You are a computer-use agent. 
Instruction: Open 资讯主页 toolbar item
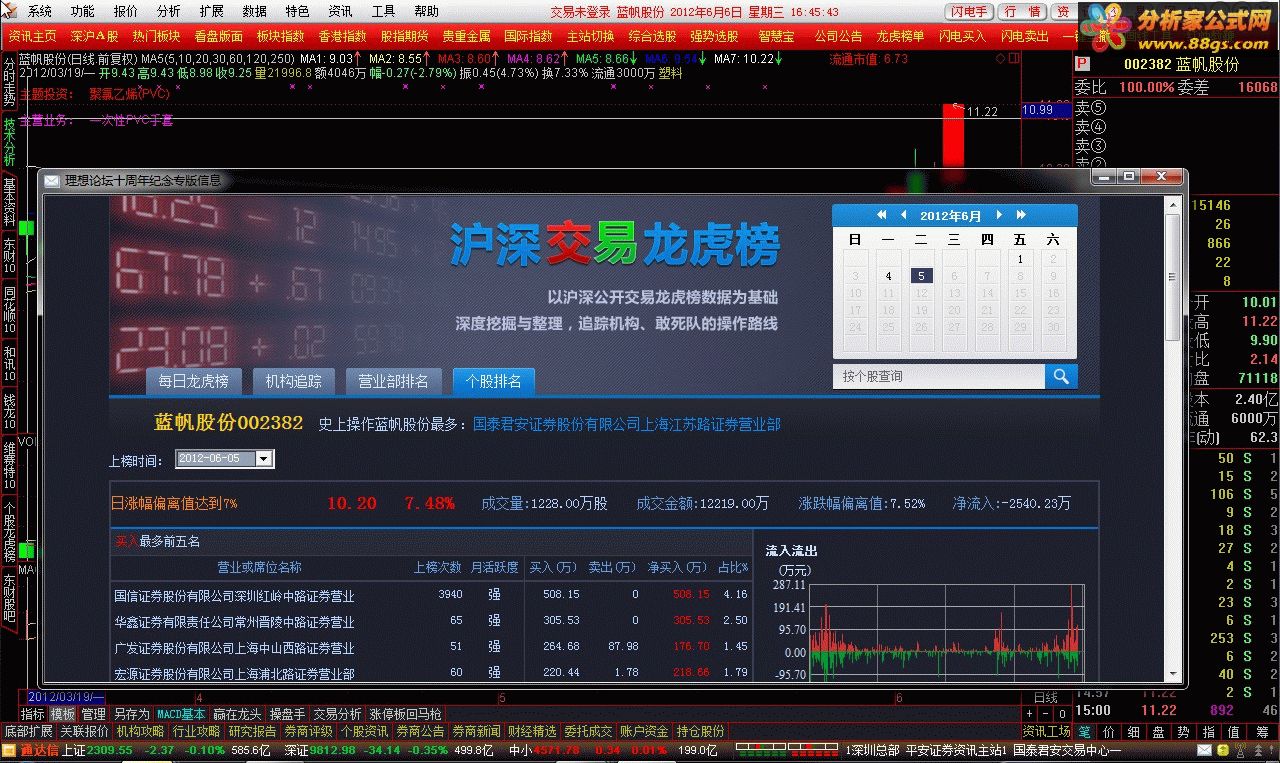pos(33,36)
